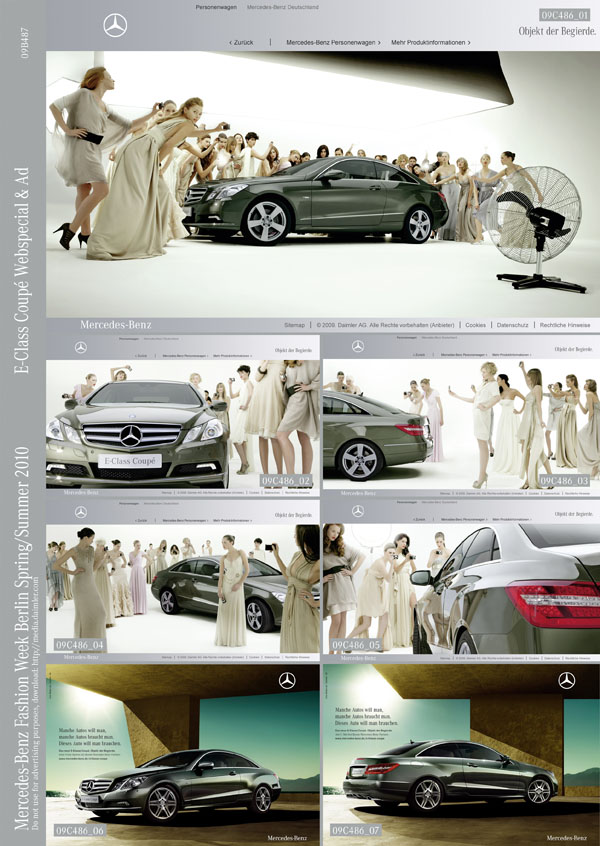
Task: Open Datenschutz in the large footer bar
Action: point(512,325)
